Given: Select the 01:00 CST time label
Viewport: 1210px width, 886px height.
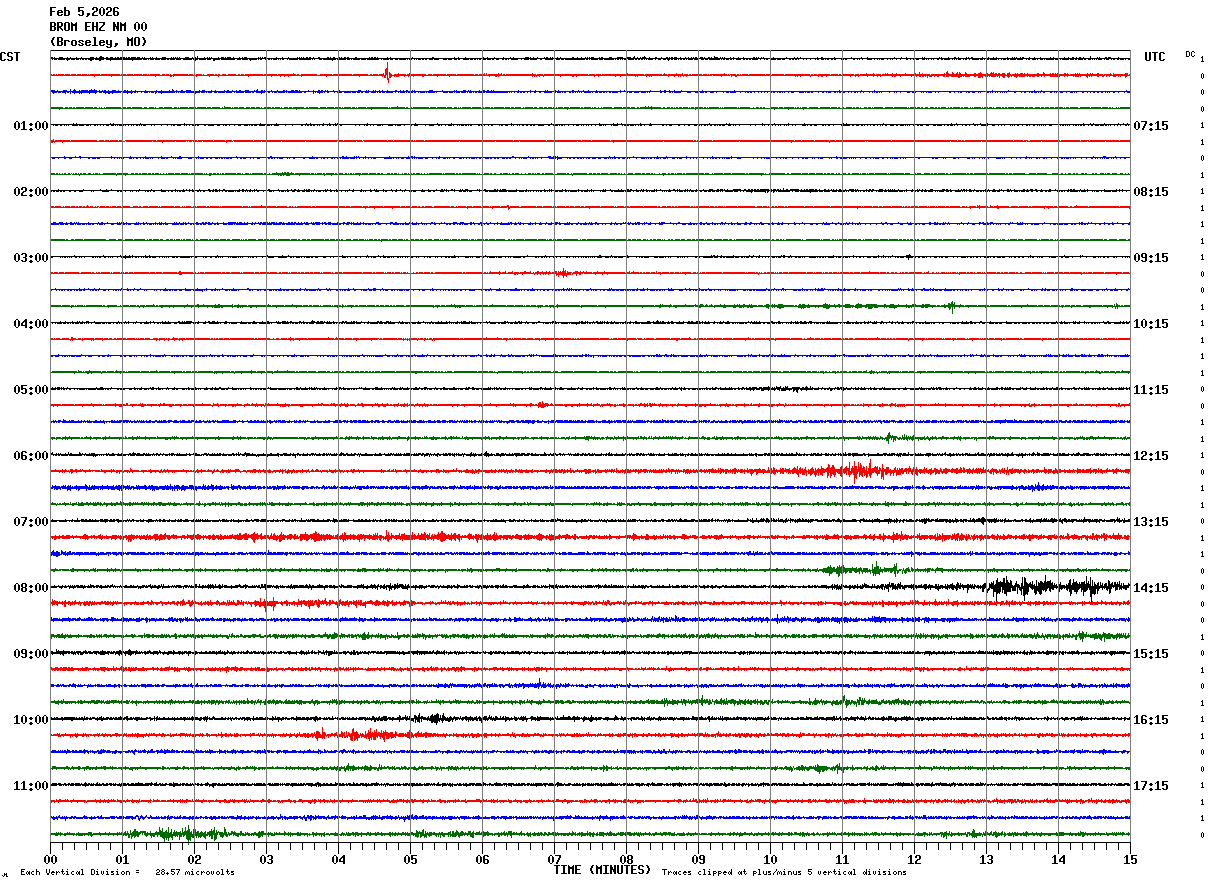Looking at the screenshot, I should coord(31,126).
